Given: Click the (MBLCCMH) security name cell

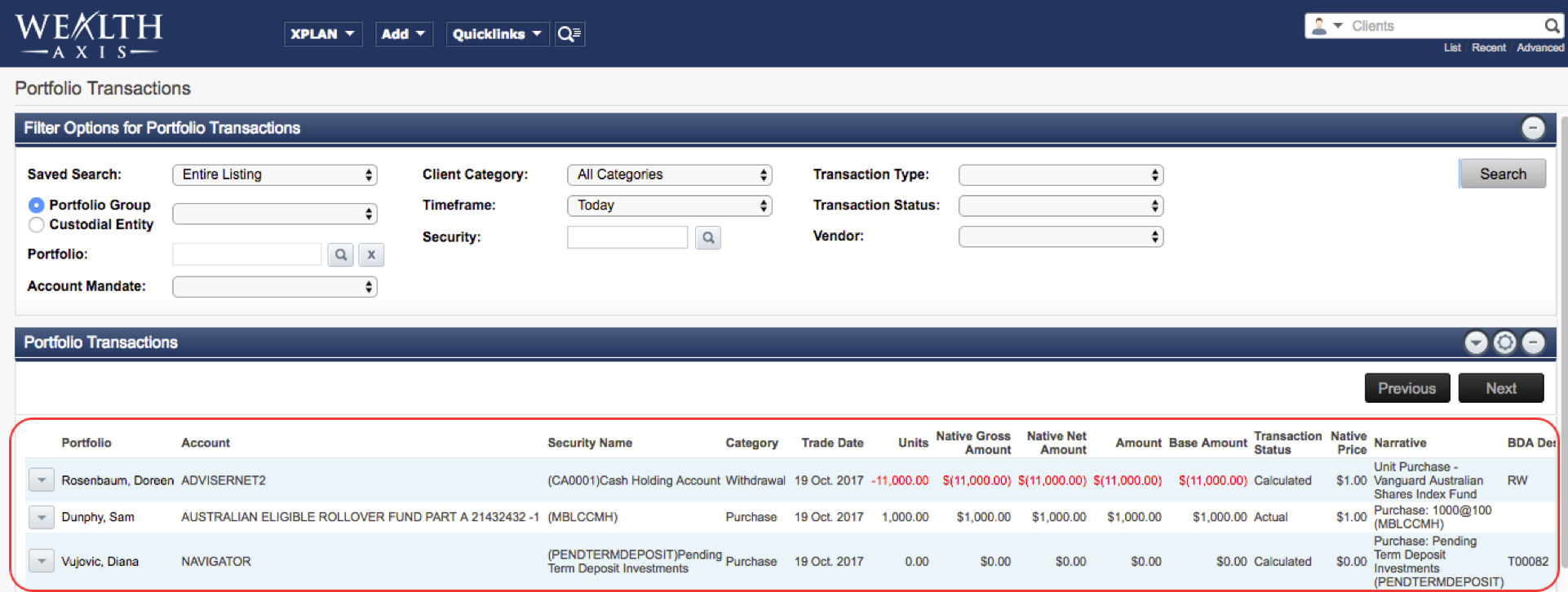Looking at the screenshot, I should (x=582, y=517).
